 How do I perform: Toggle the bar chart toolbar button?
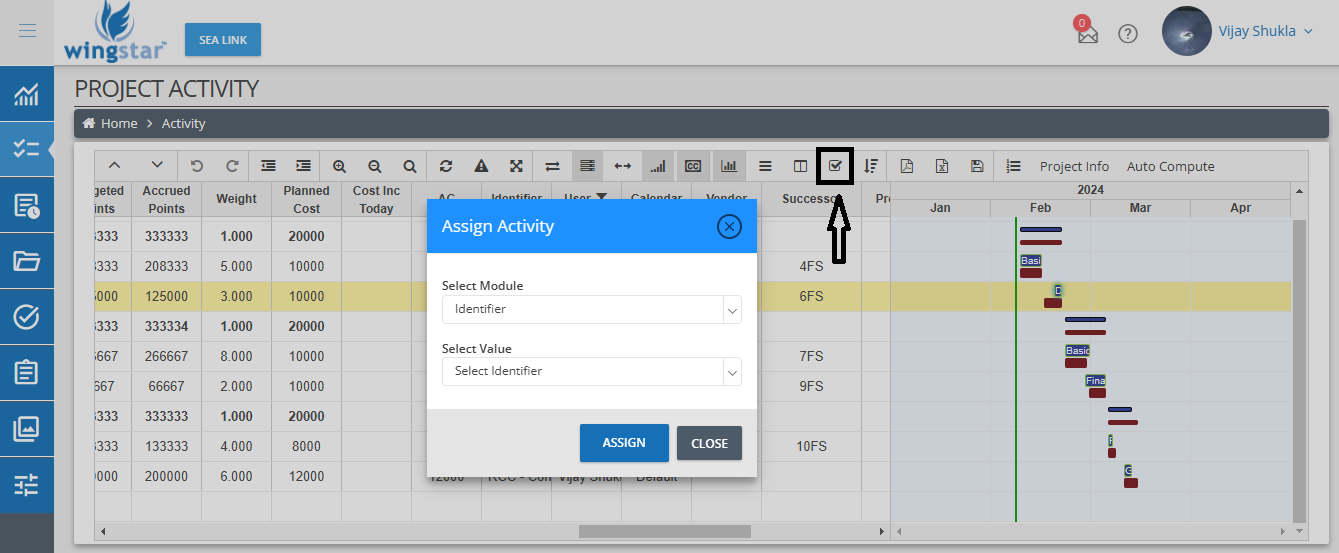[x=728, y=166]
